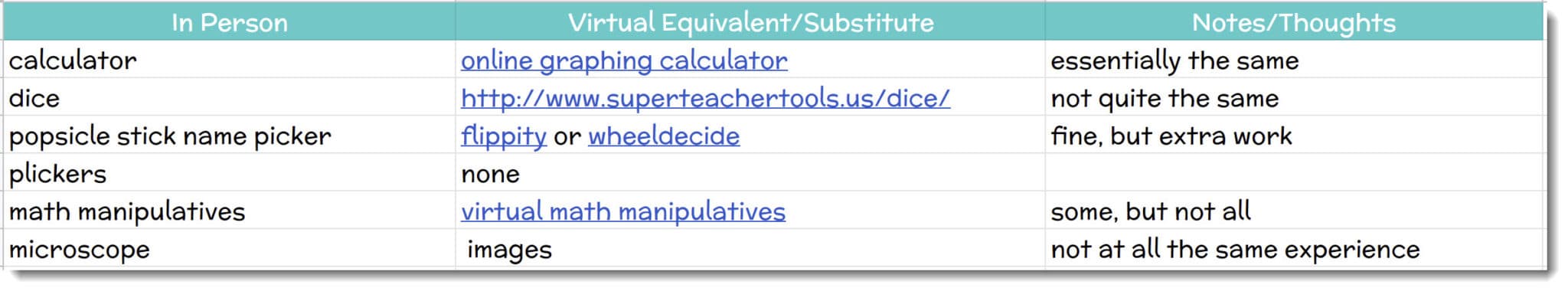Click the cell containing none
Viewport: 1568px width, 291px height.
(x=750, y=173)
